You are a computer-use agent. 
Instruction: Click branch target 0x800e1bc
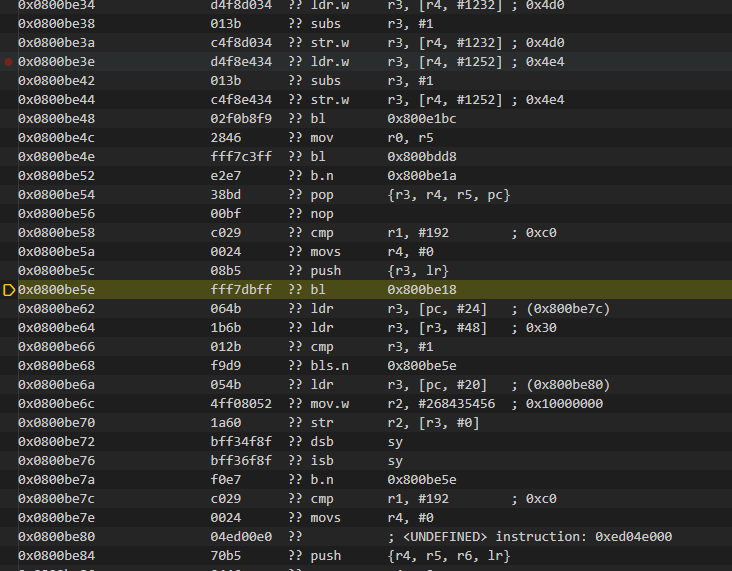[x=422, y=119]
